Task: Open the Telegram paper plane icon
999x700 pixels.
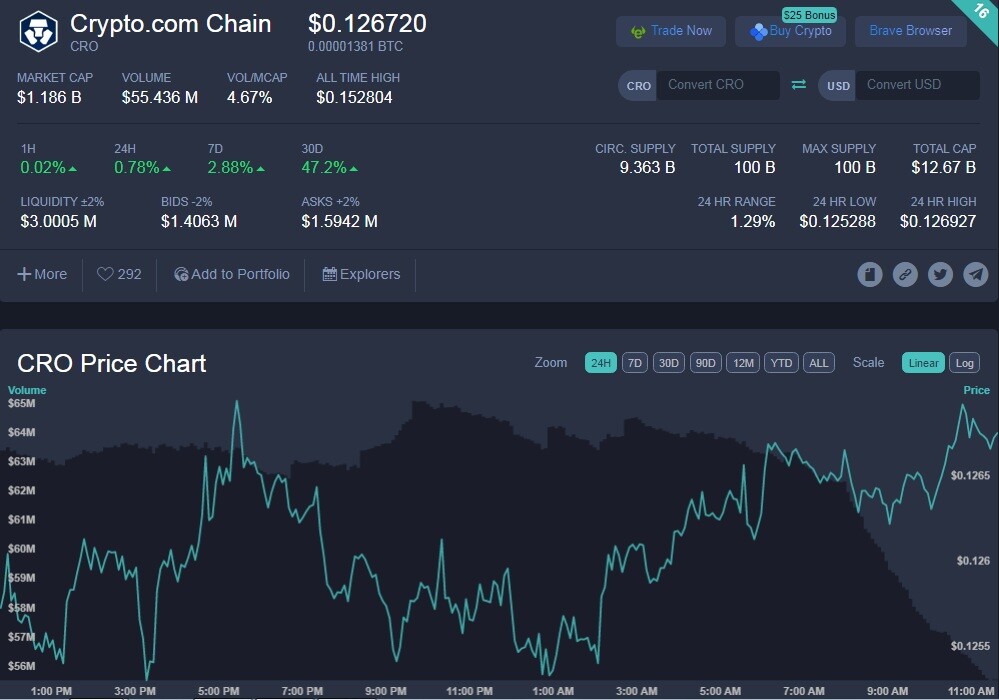Action: click(975, 275)
